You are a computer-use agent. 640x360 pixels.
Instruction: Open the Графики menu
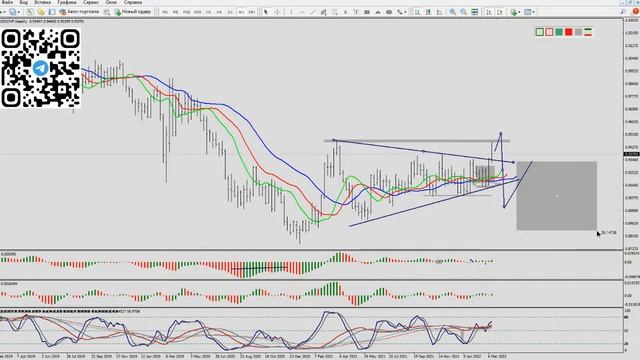coord(67,2)
